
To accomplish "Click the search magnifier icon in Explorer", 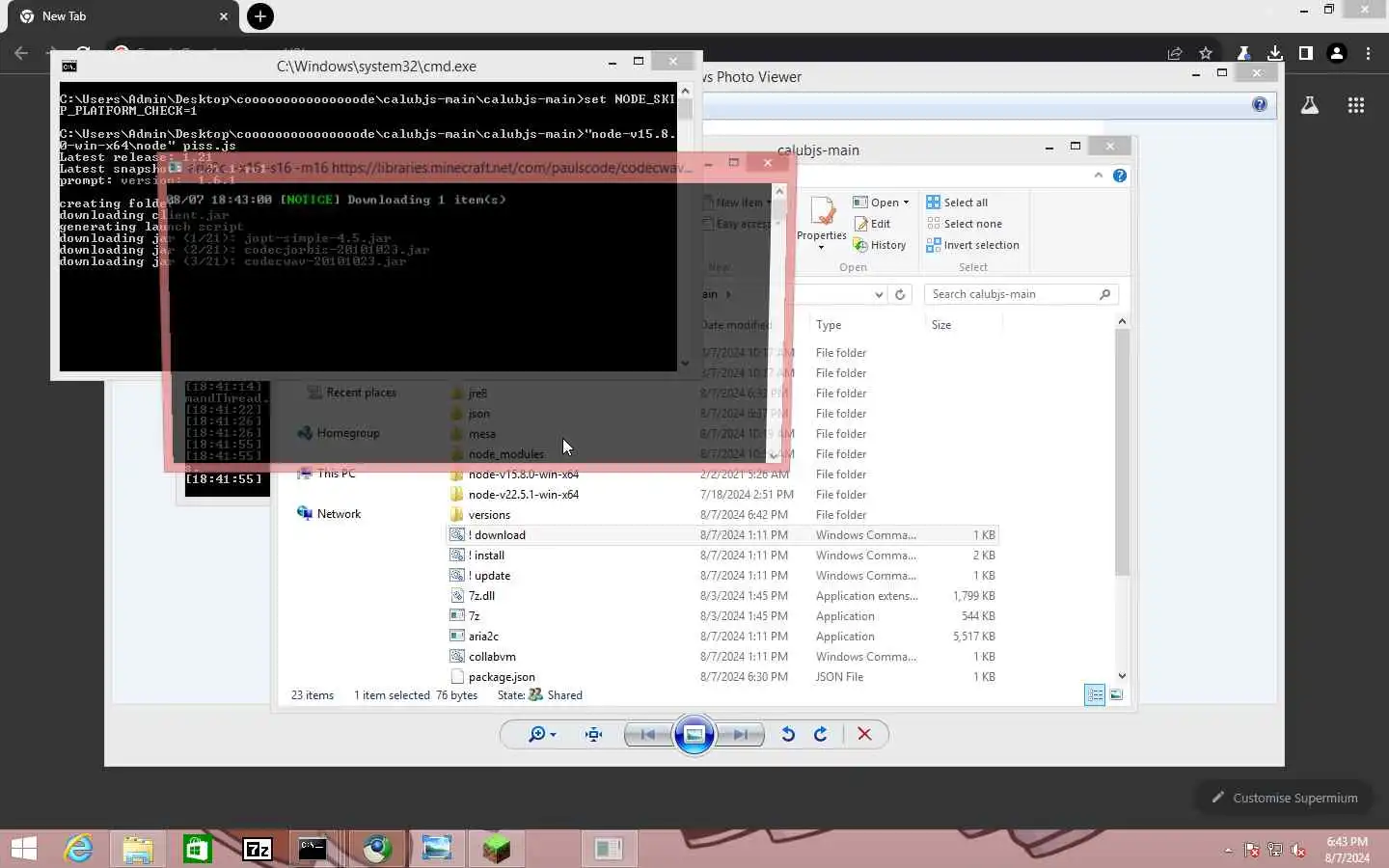I will [1105, 294].
